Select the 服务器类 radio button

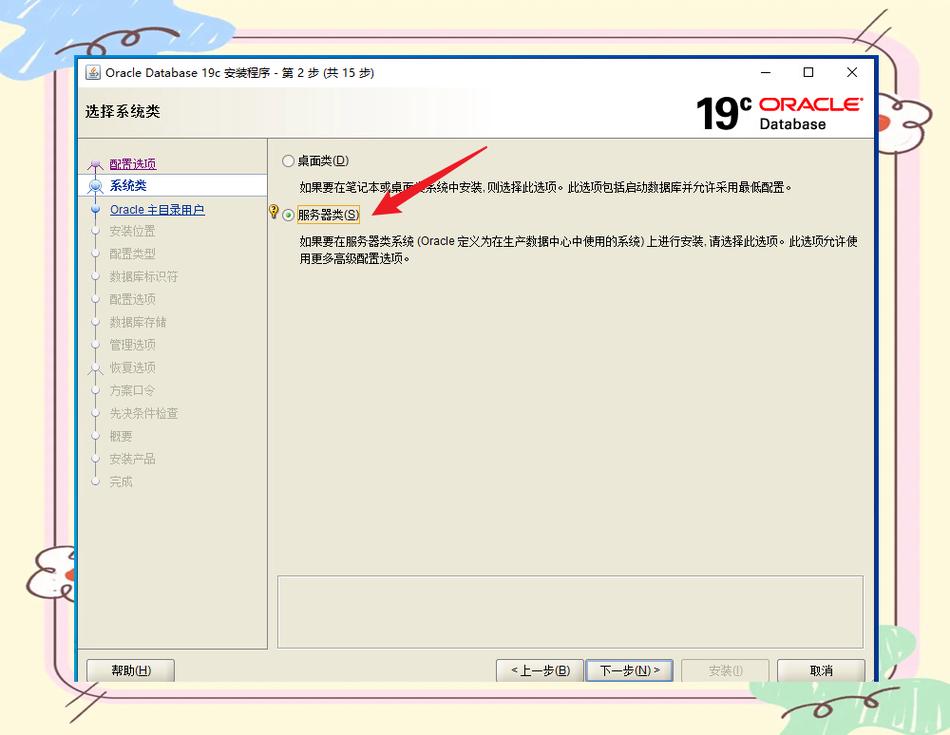[x=286, y=213]
